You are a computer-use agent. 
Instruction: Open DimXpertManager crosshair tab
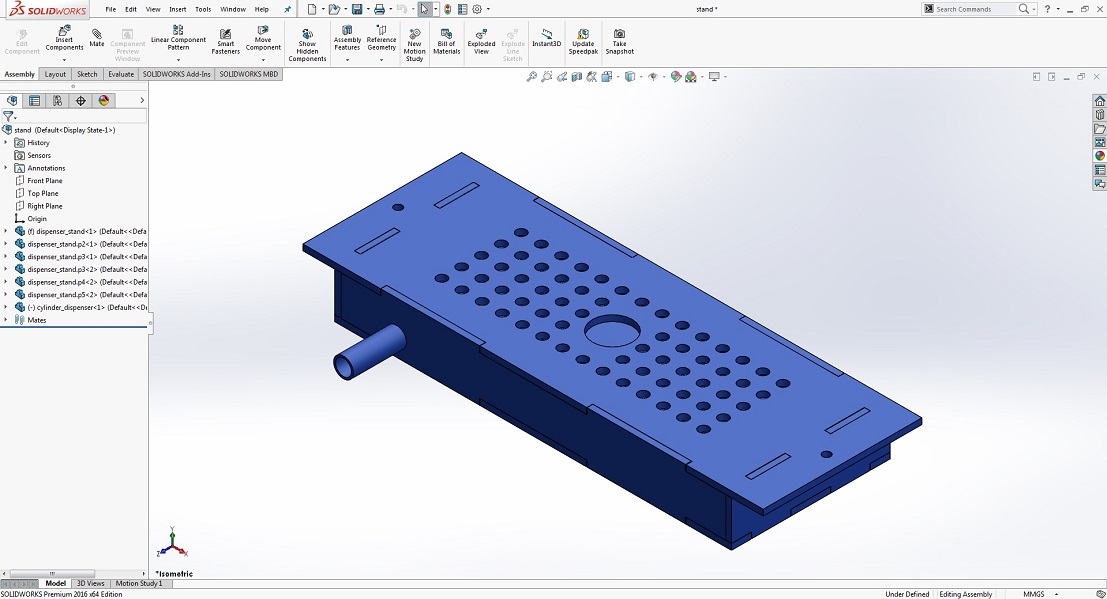click(x=80, y=100)
